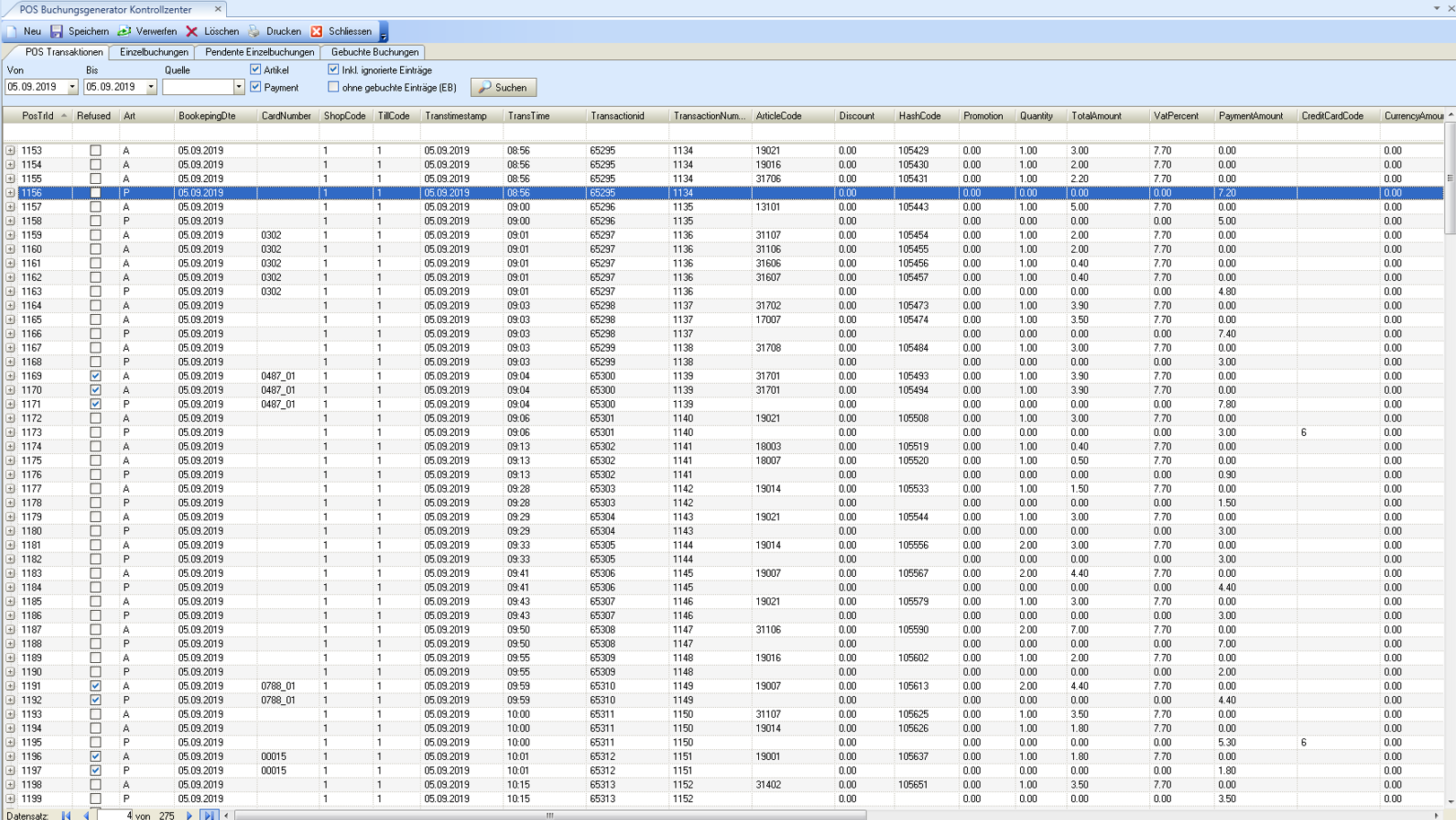Switch to the Einzelbuchungen tab
The image size is (1456, 820).
tap(153, 52)
